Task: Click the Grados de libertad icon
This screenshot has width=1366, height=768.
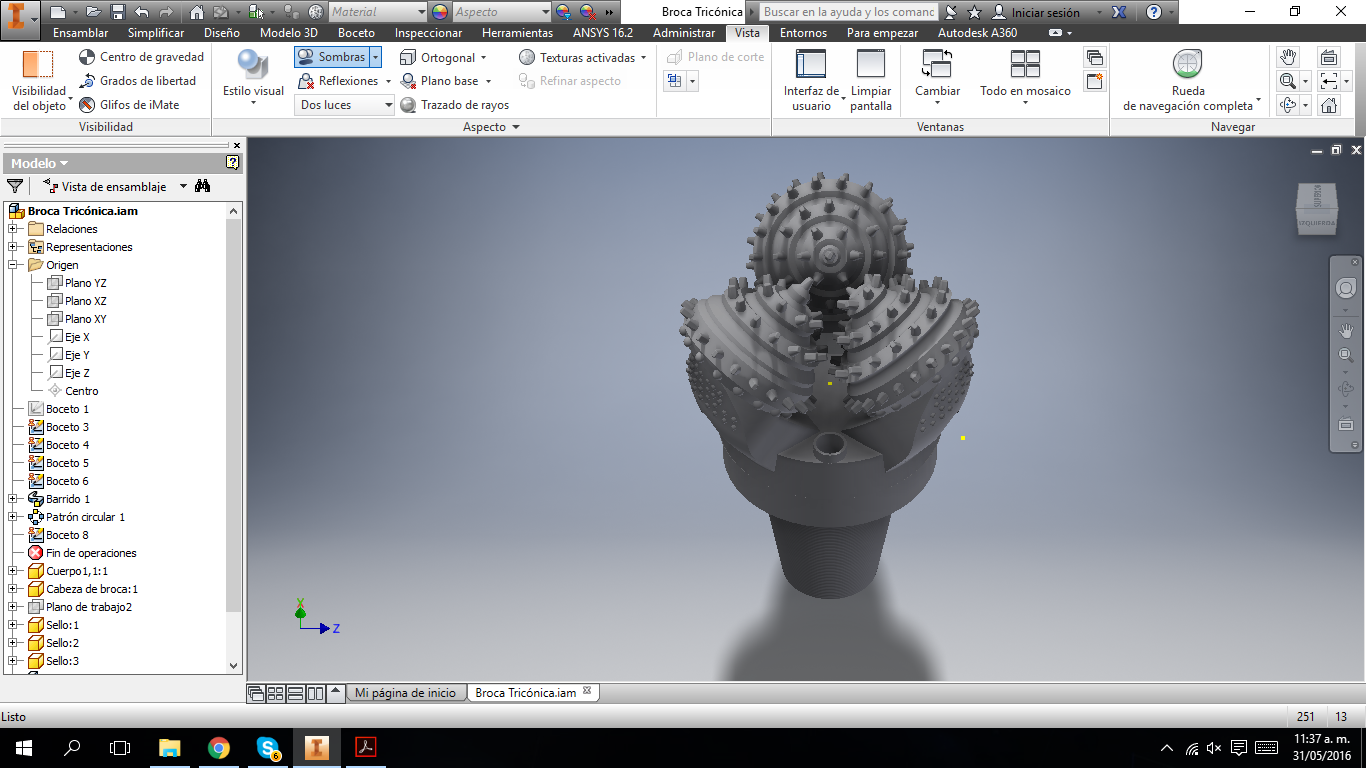Action: (88, 81)
